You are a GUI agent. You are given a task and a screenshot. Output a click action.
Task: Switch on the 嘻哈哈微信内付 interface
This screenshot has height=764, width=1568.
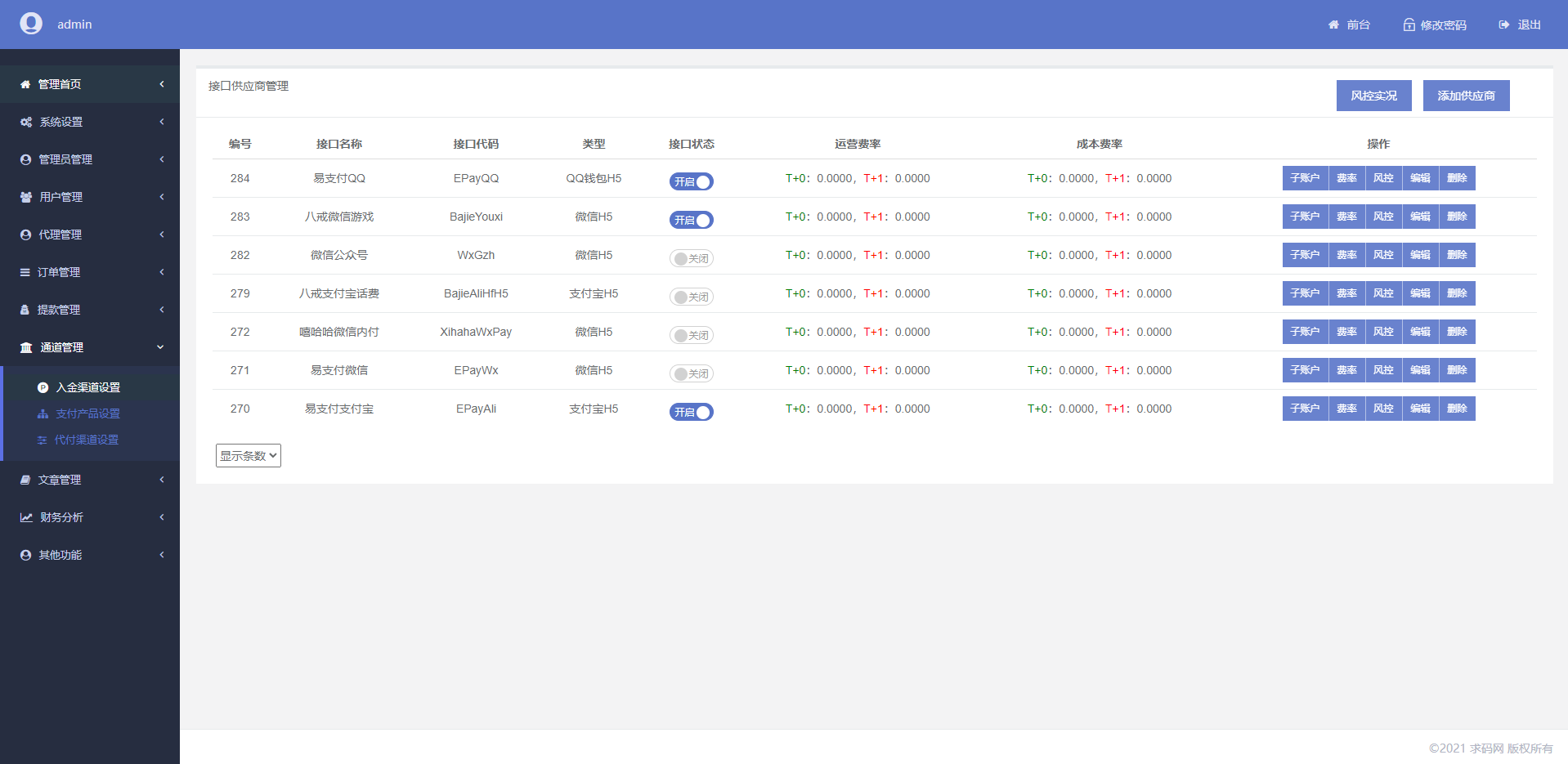[x=692, y=335]
